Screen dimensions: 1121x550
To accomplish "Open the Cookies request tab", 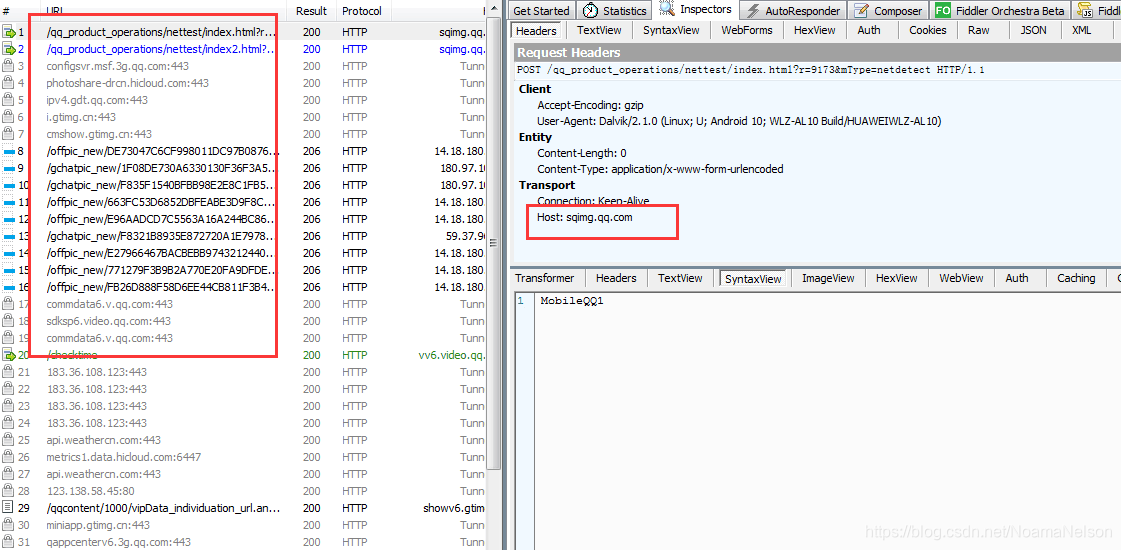I will (927, 30).
